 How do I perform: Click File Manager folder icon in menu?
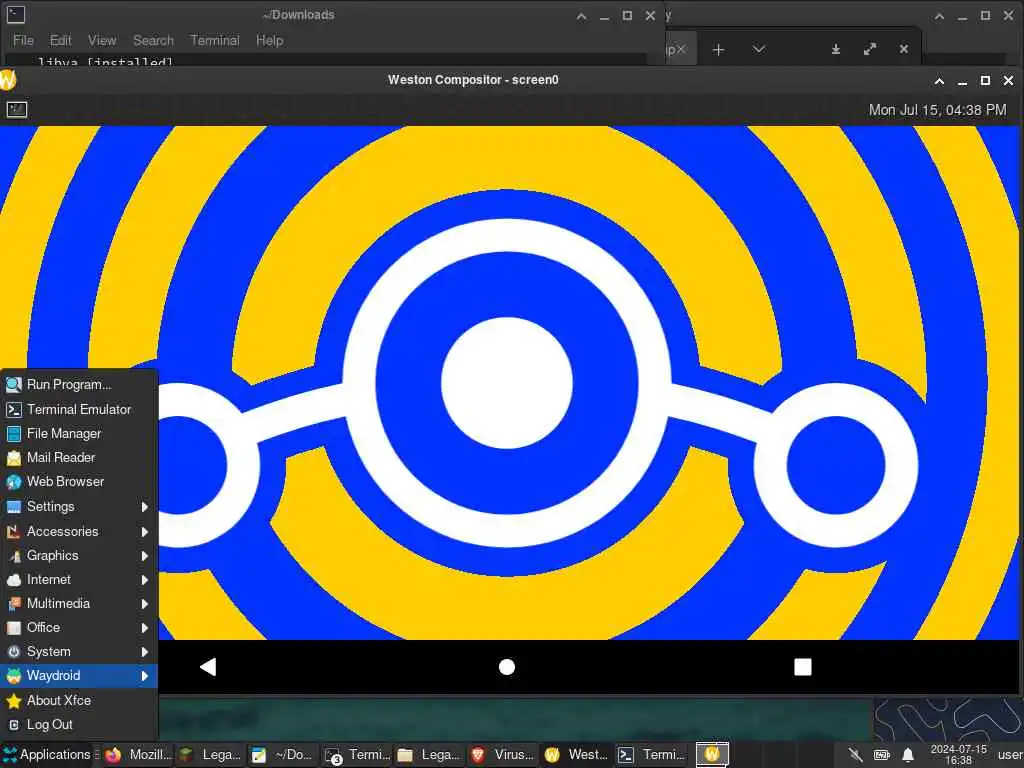click(x=14, y=434)
